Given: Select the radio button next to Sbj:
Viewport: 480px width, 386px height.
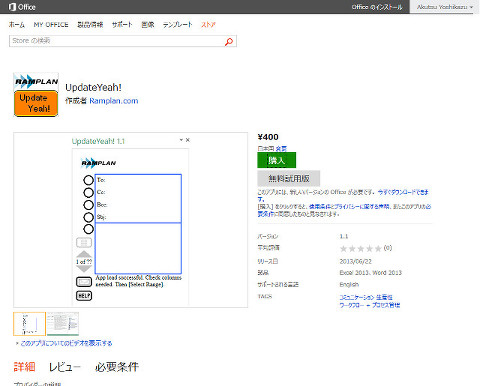Looking at the screenshot, I should (88, 217).
